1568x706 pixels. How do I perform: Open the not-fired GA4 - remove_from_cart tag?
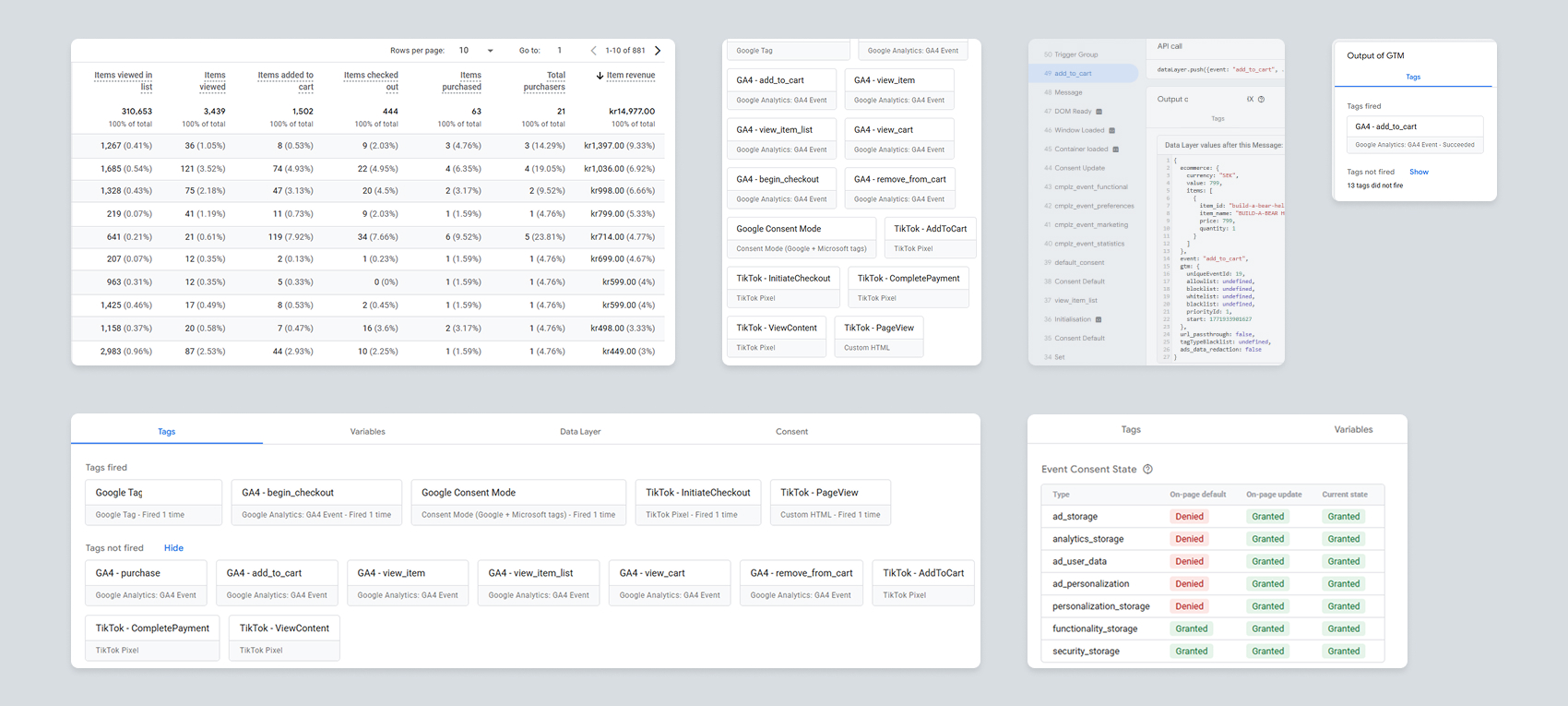(x=802, y=582)
